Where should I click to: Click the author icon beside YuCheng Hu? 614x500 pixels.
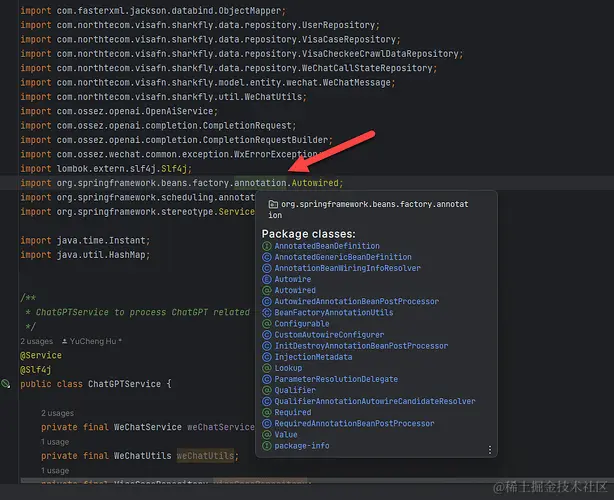click(65, 341)
